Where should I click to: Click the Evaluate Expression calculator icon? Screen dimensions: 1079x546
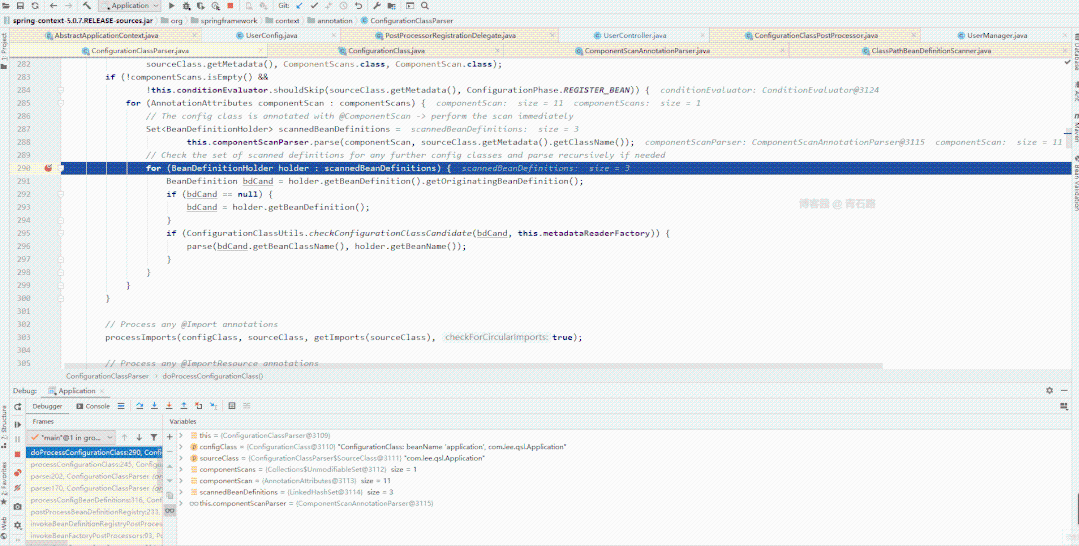point(232,406)
